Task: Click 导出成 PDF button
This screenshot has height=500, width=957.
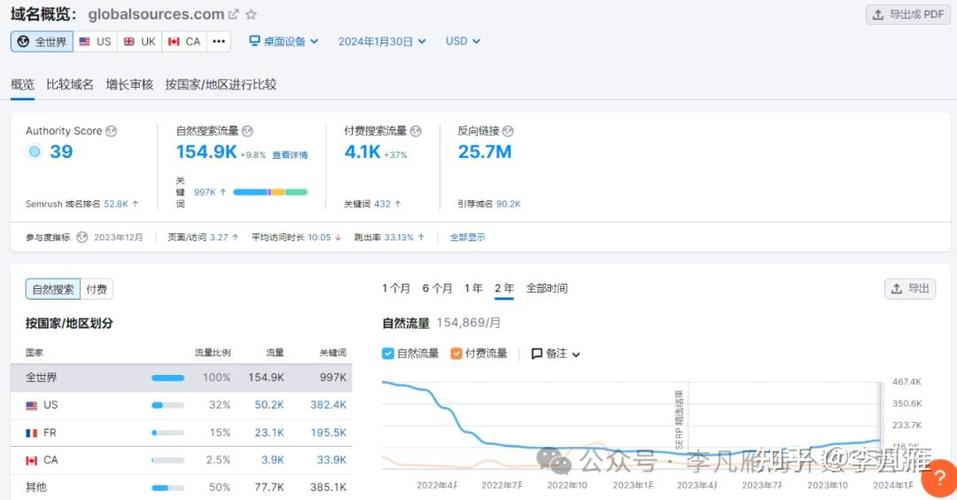Action: pos(908,15)
